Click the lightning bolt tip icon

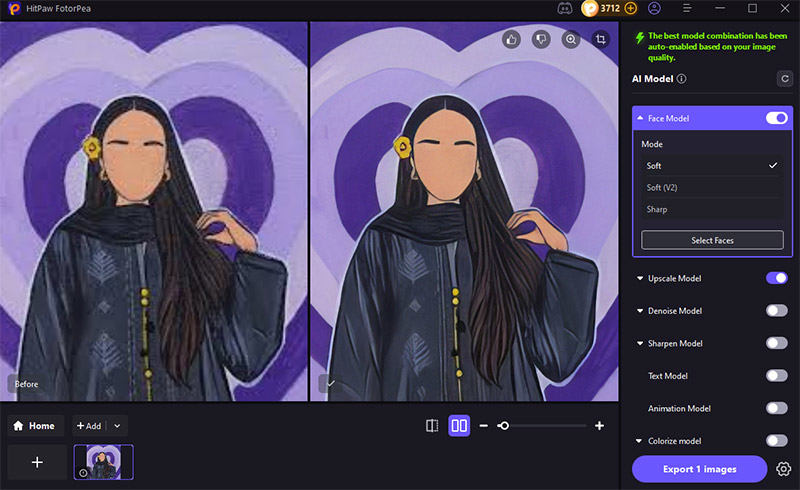pyautogui.click(x=639, y=38)
